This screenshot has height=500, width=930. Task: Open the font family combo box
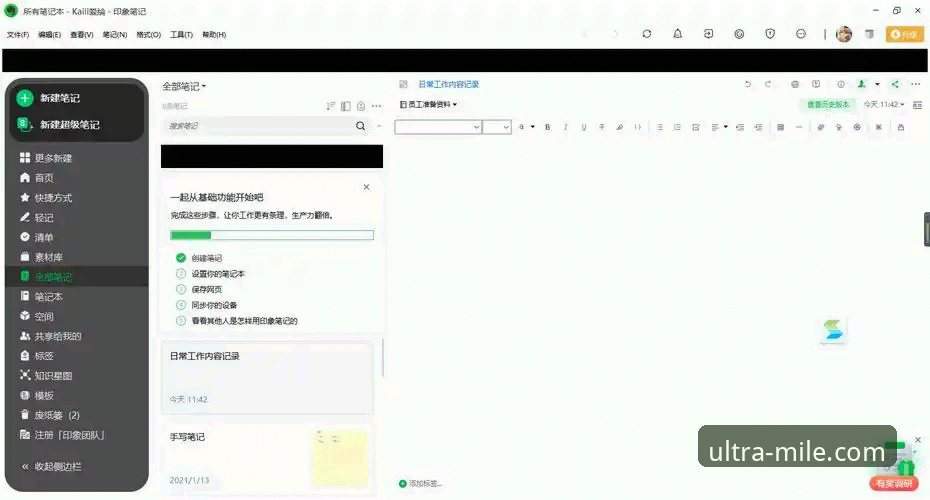(x=438, y=127)
